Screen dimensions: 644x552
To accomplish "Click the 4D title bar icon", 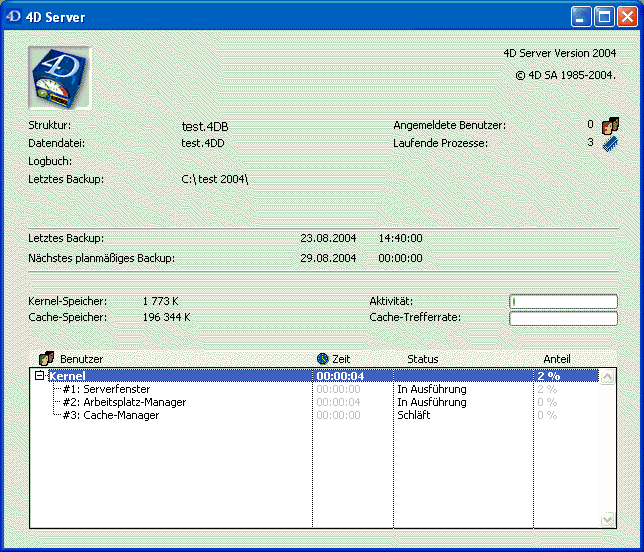I will (14, 17).
